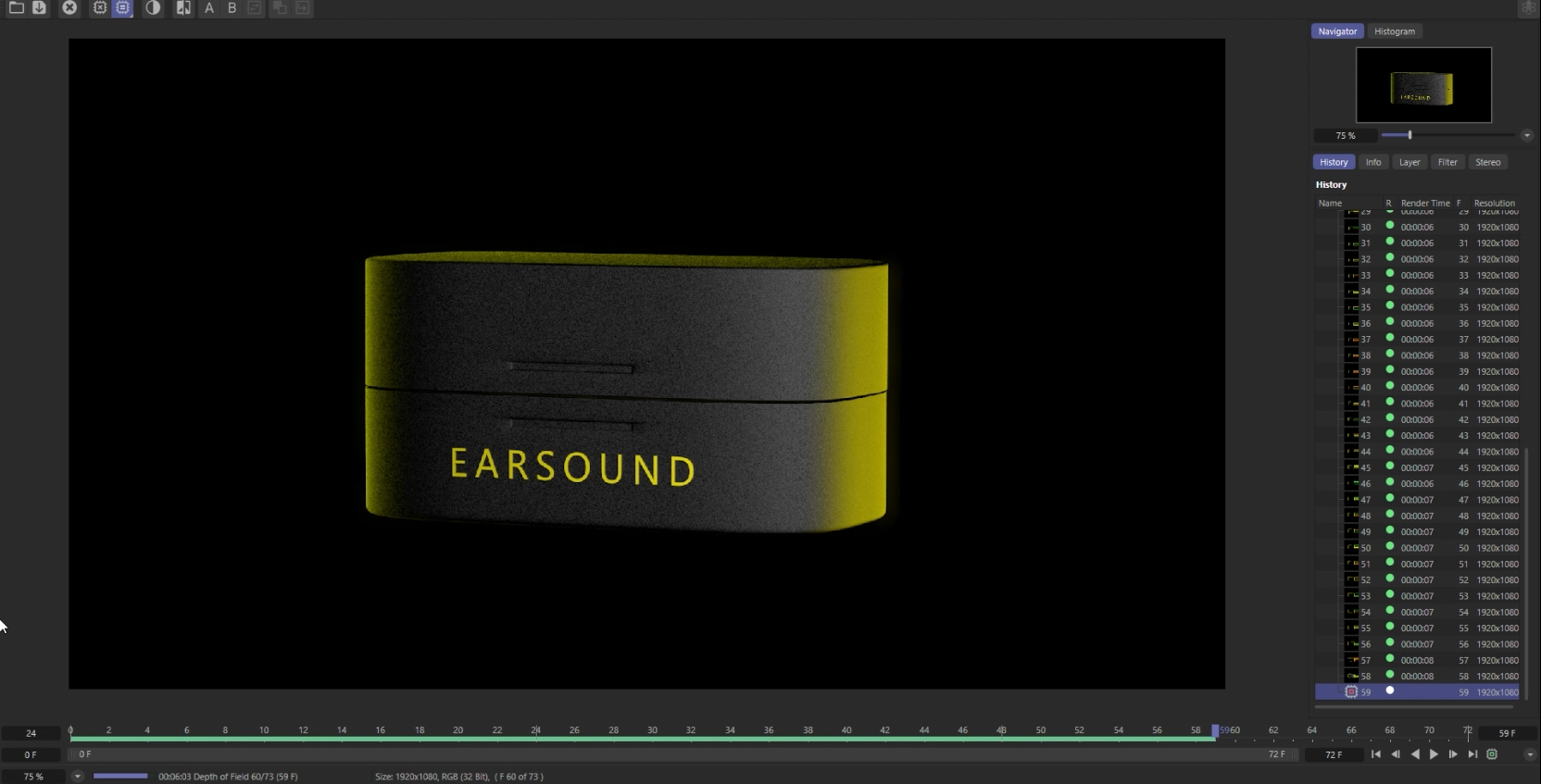Click frame 24 on the timeline ruler

[x=535, y=730]
